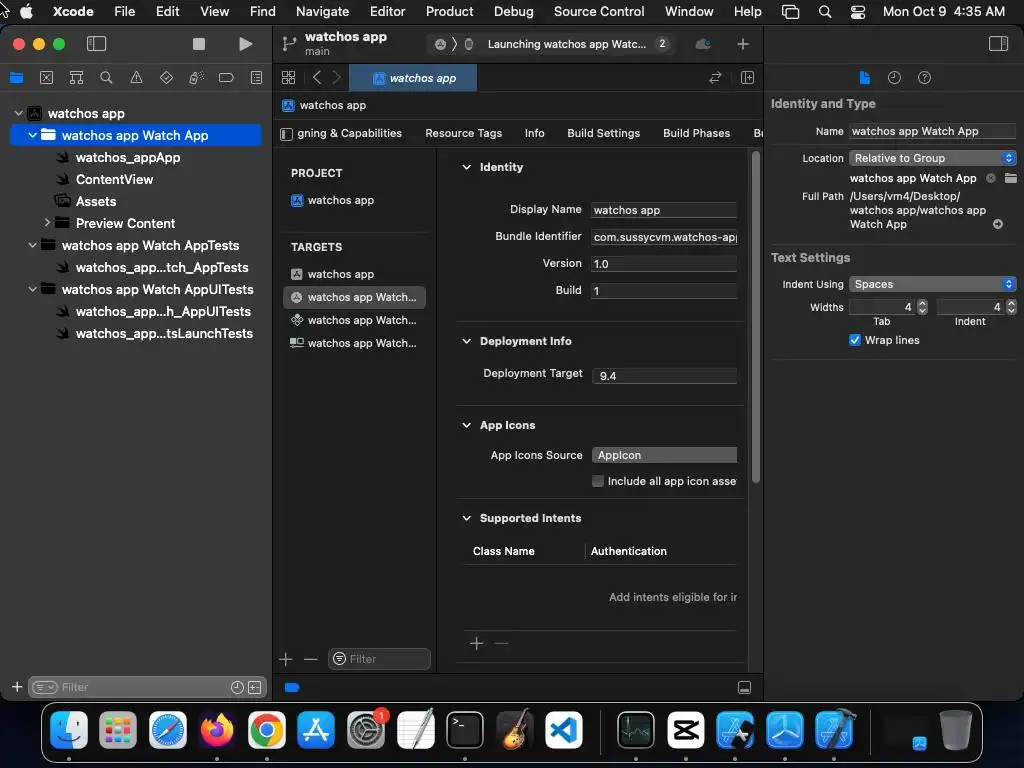Collapse the App Icons section
Screen dimensions: 1024x768
tap(466, 425)
